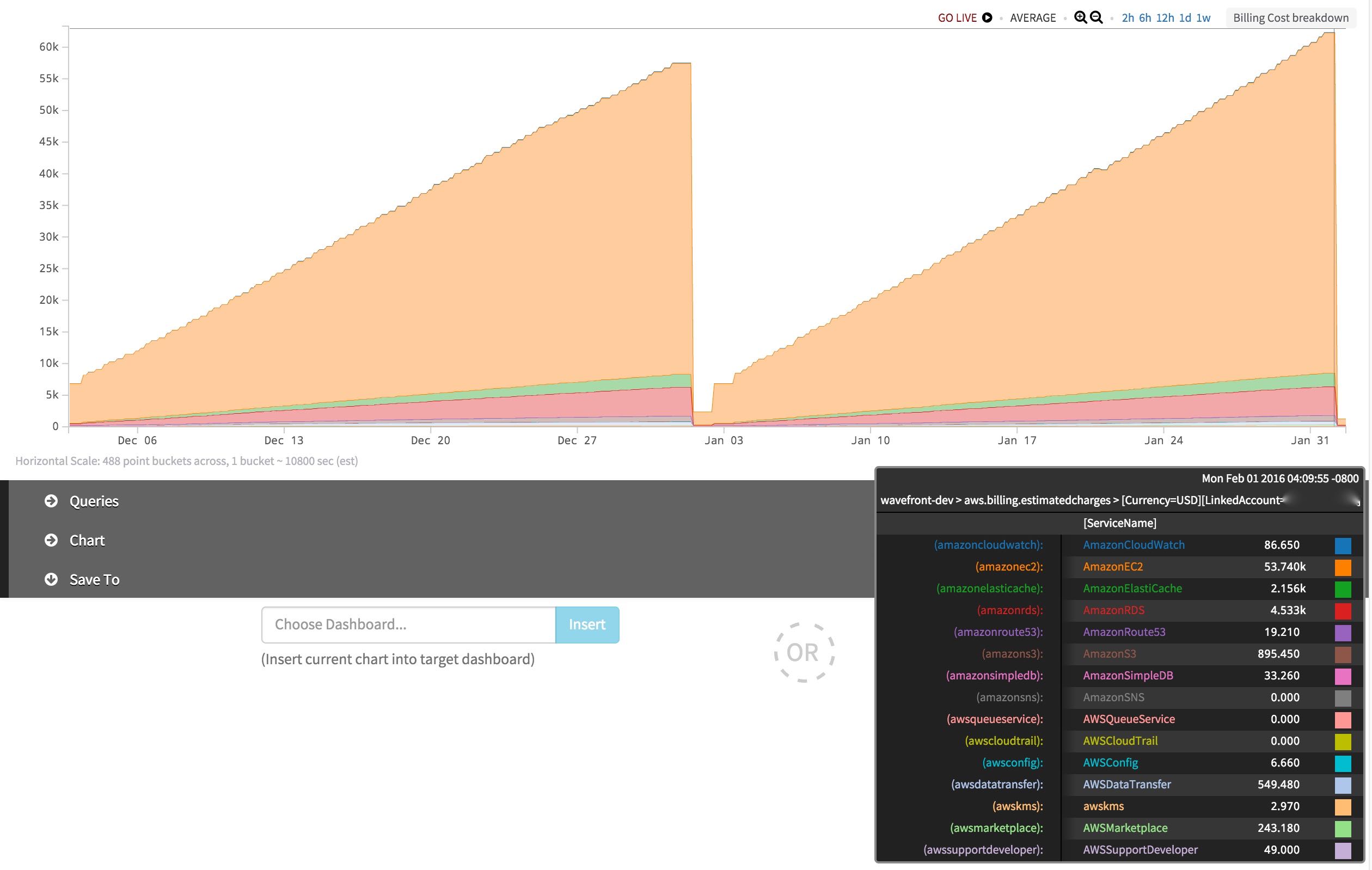Image resolution: width=1372 pixels, height=870 pixels.
Task: Click the awskms light orange swatch
Action: 1343,807
